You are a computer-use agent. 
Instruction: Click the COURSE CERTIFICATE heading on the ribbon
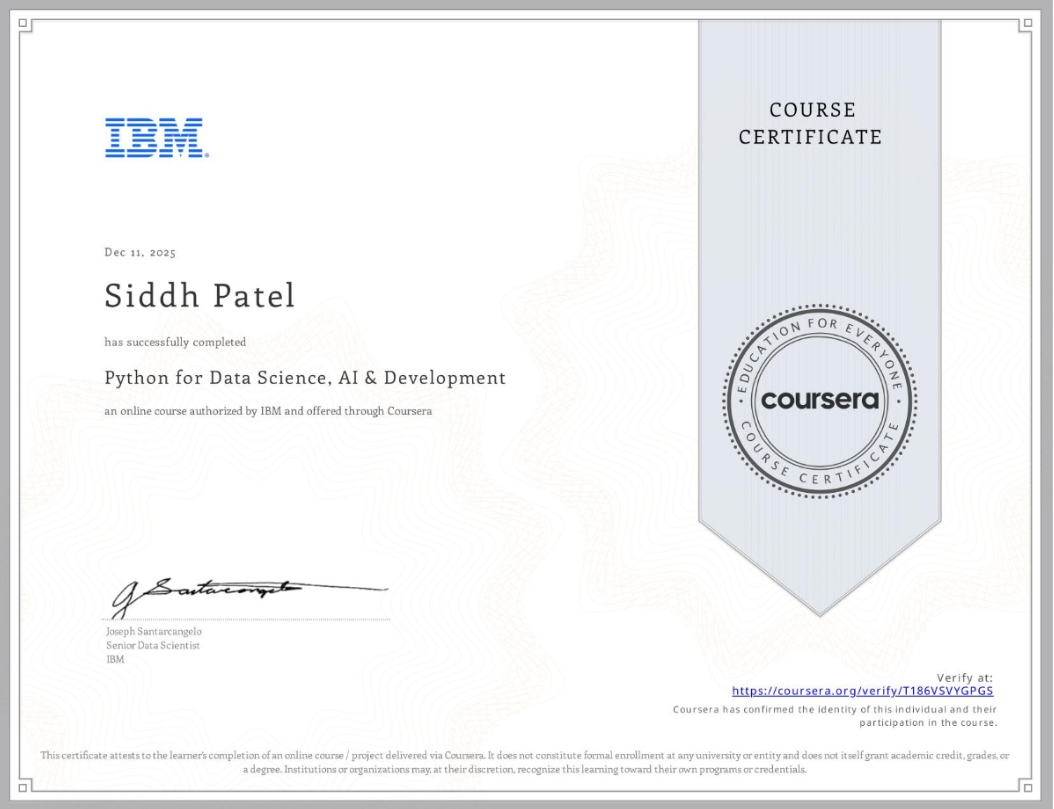click(813, 123)
